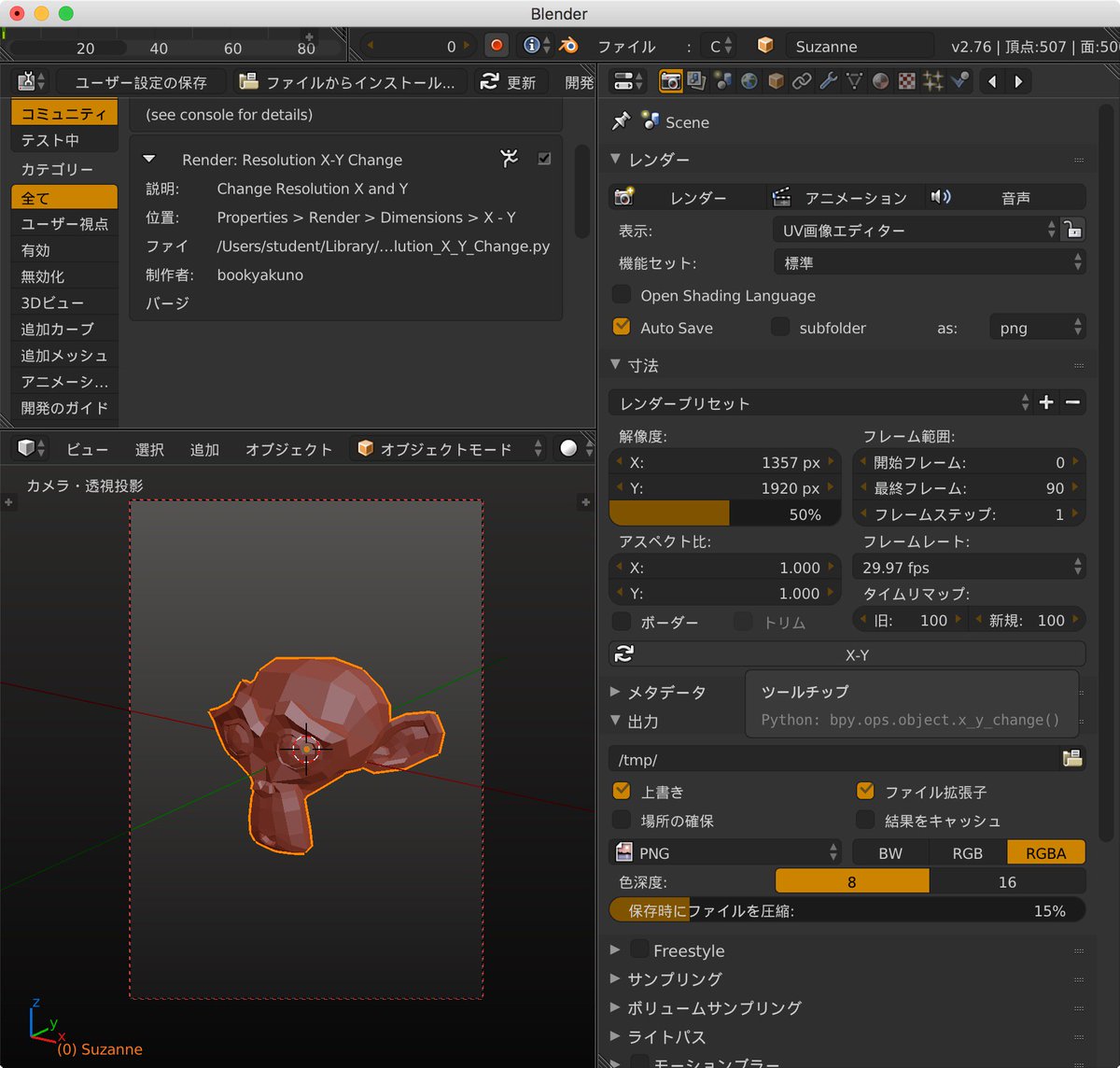The image size is (1120, 1068).
Task: Open the ビュー menu in the 3D viewport
Action: pos(88,449)
